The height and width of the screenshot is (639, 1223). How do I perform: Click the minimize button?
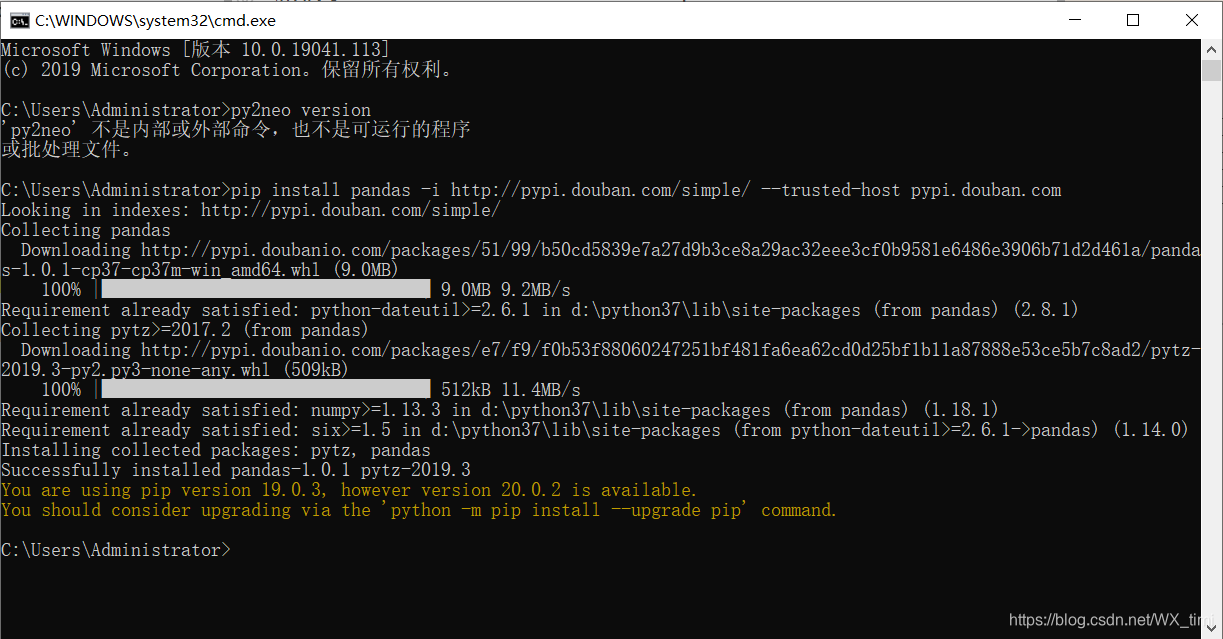point(1075,19)
